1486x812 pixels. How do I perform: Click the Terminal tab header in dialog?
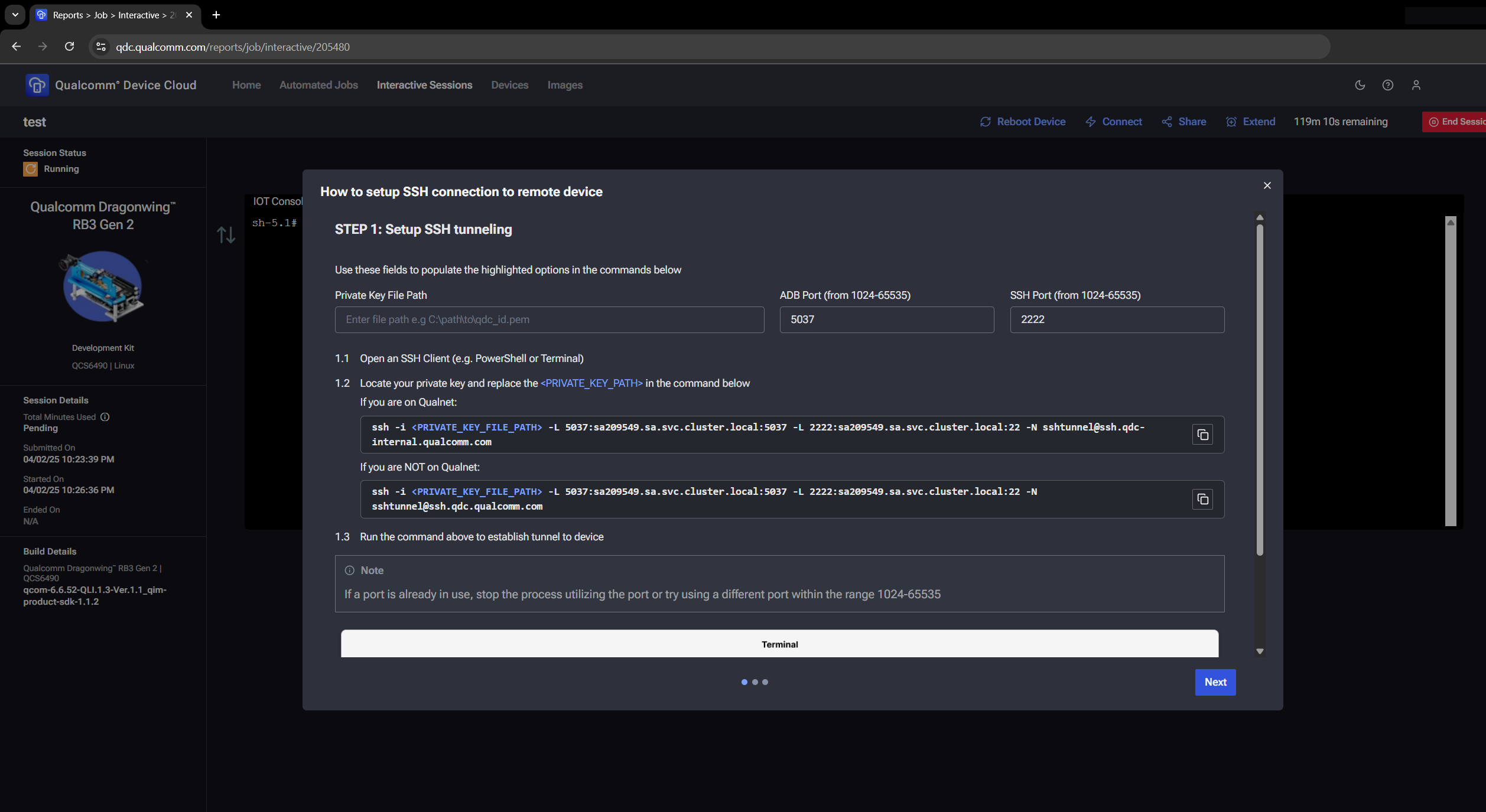pos(779,644)
